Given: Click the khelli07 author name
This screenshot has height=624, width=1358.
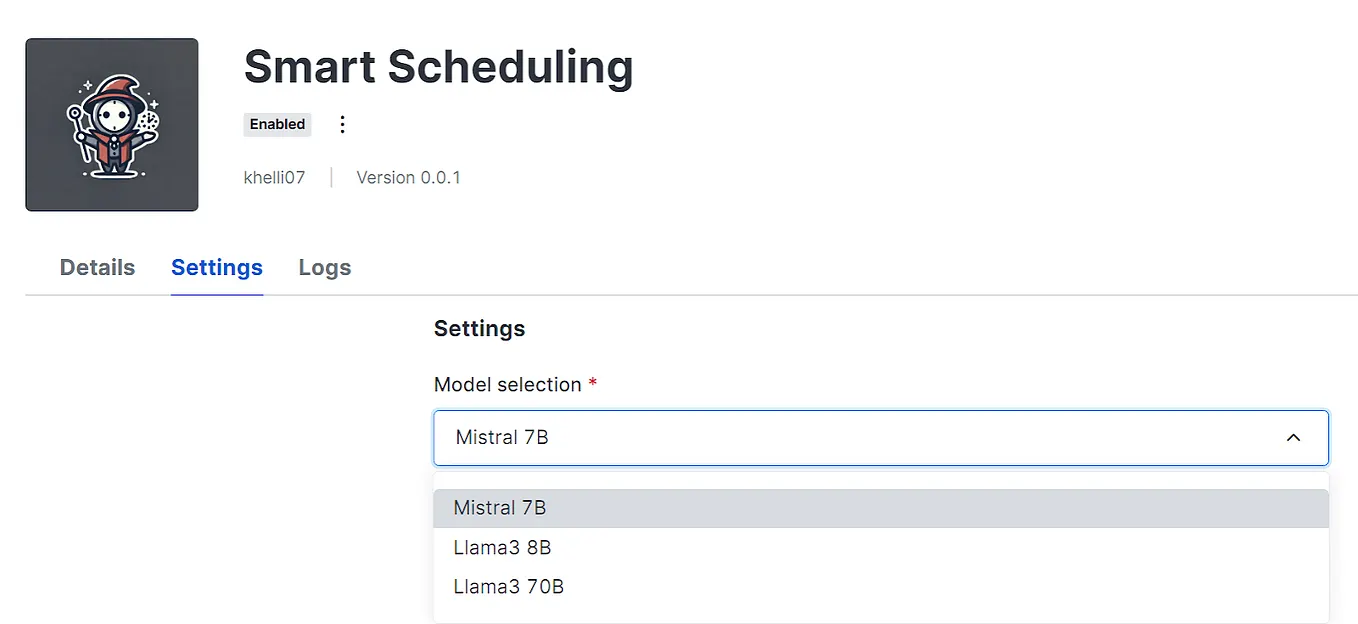Looking at the screenshot, I should tap(274, 178).
